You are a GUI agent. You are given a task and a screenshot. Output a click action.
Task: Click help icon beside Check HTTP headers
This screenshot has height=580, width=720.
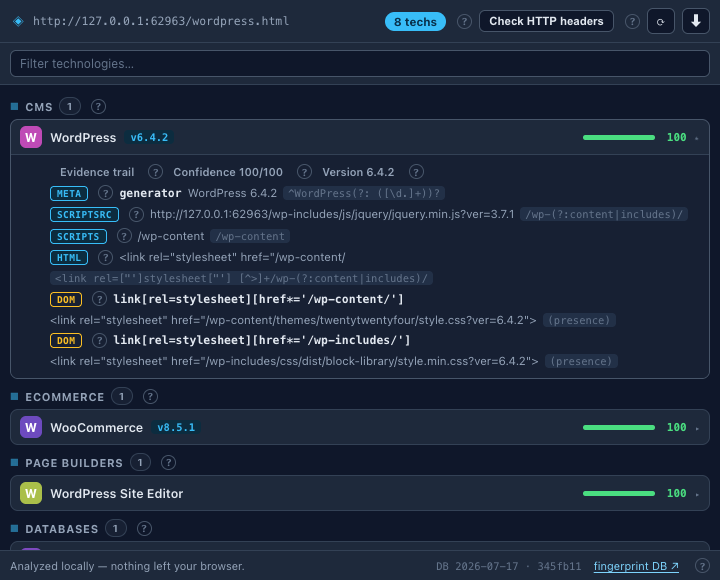[x=632, y=22]
